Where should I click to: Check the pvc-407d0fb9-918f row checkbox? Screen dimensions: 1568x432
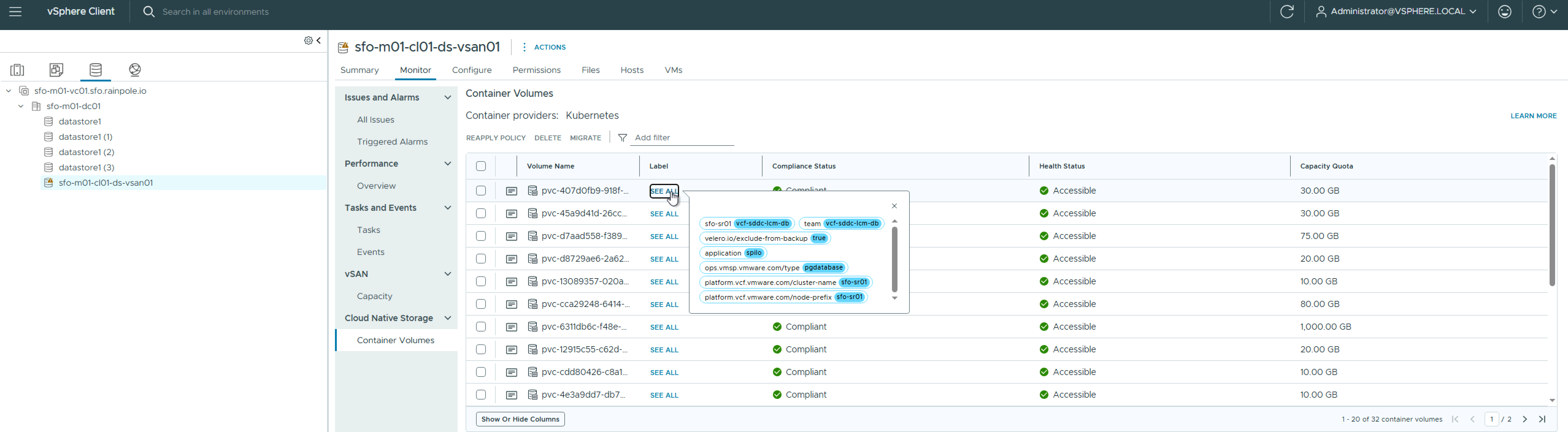[481, 191]
